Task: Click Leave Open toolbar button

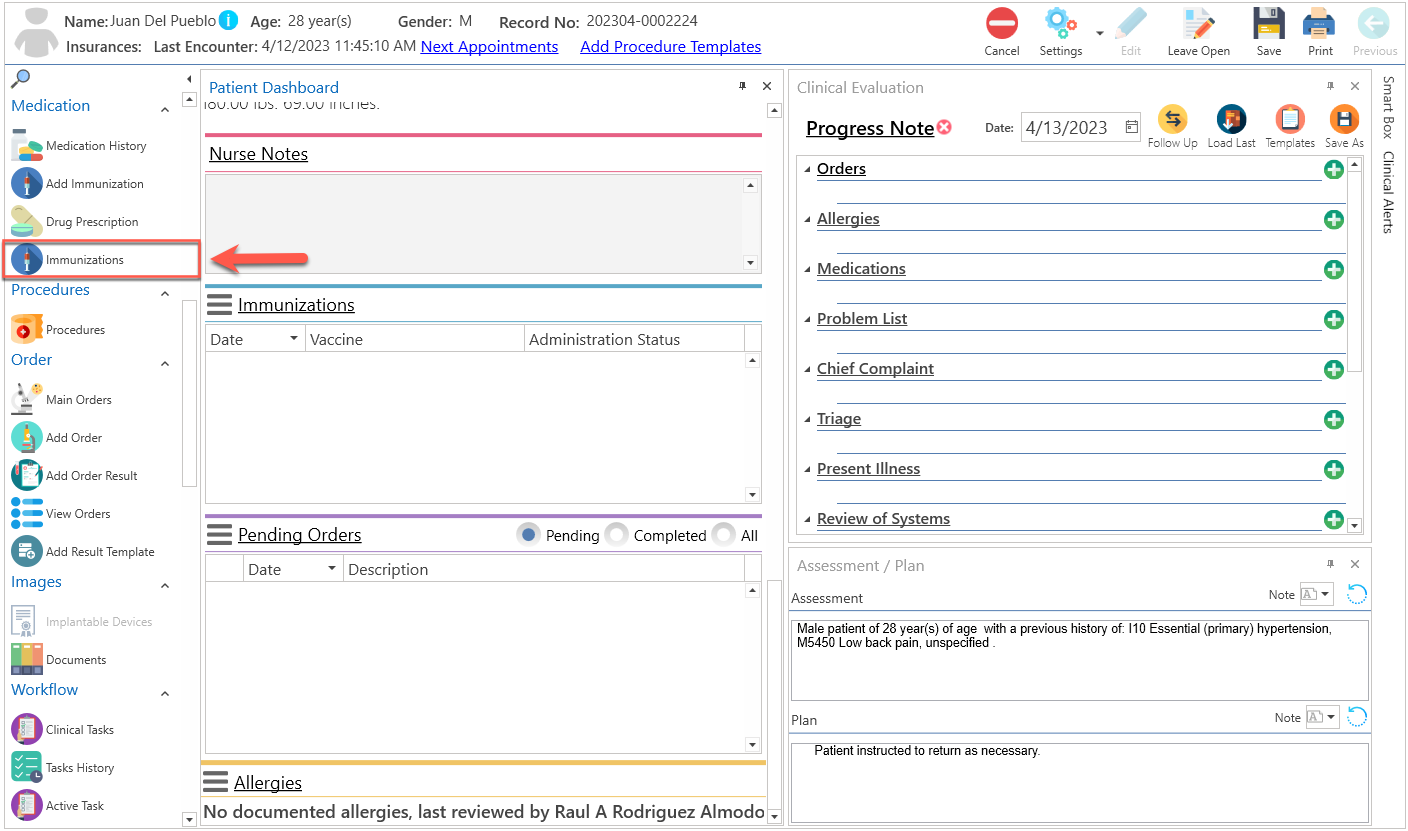Action: pos(1198,32)
